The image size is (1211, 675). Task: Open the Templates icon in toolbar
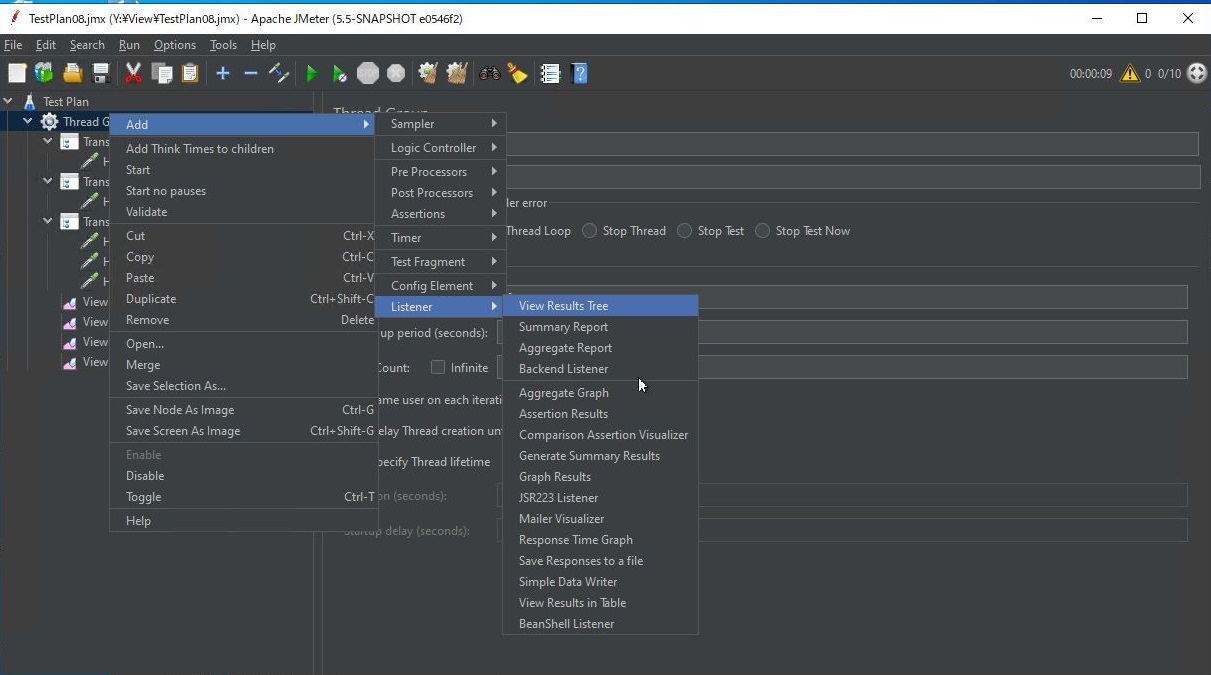click(44, 73)
